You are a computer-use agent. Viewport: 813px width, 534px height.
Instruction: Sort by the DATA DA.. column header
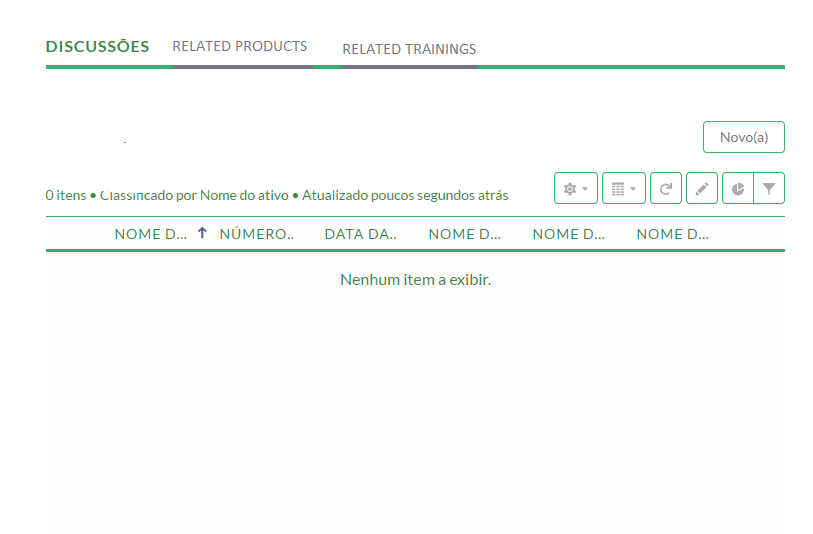tap(361, 234)
